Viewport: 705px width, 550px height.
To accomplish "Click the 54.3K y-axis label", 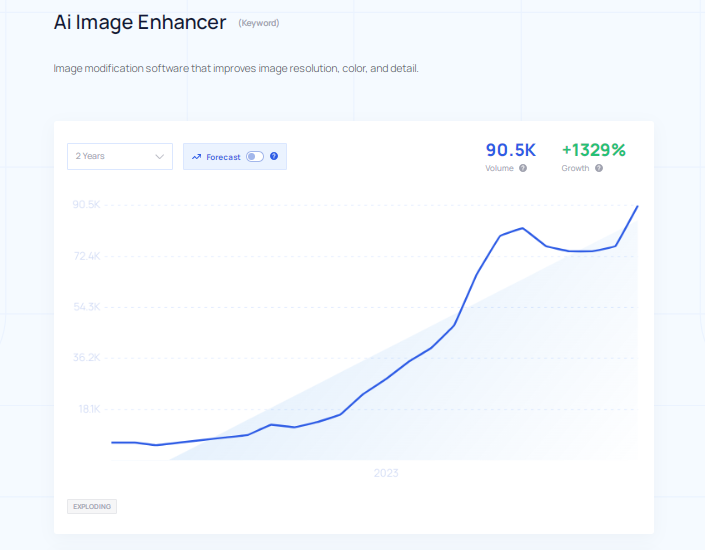I will click(x=87, y=307).
